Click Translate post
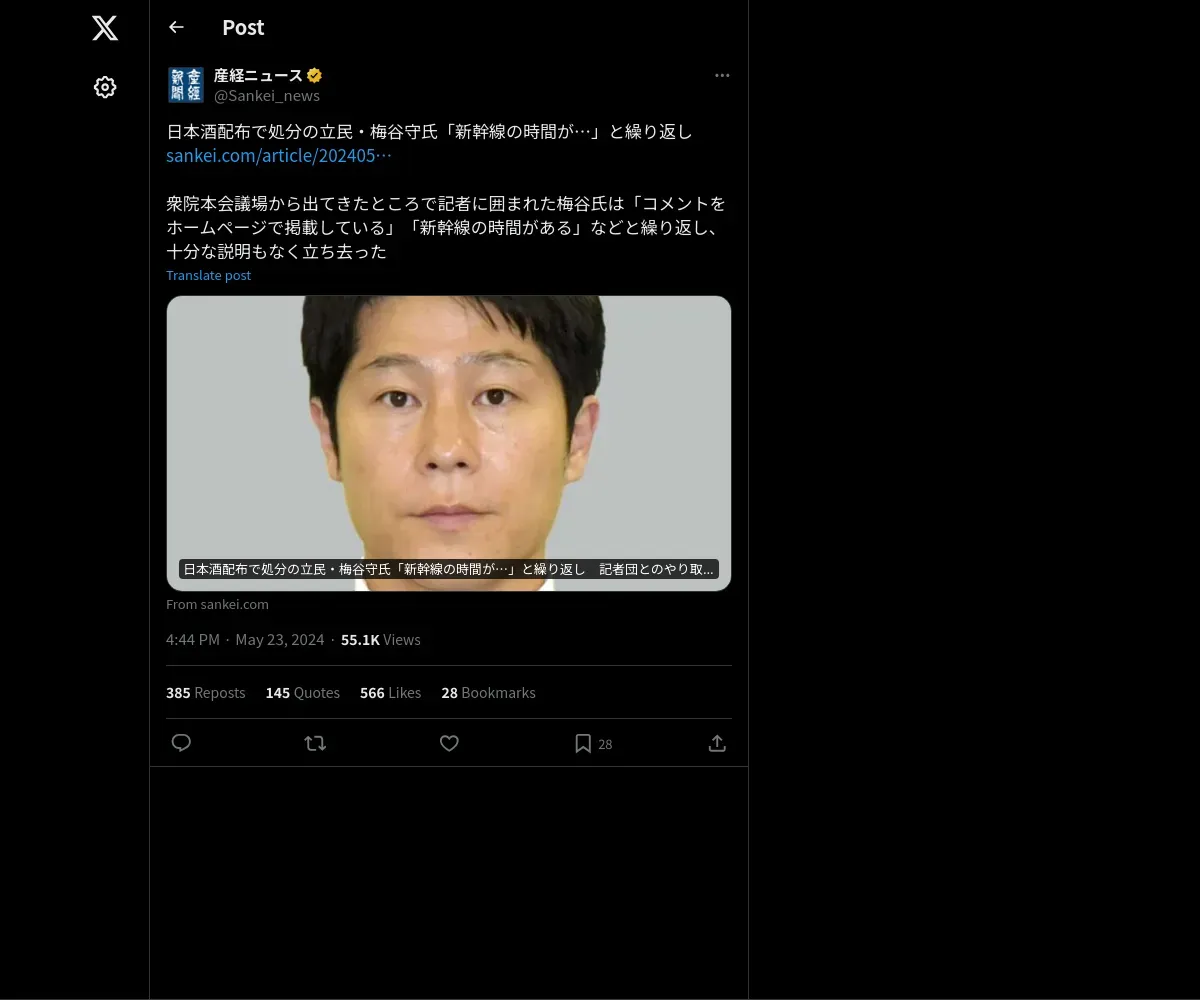Image resolution: width=1200 pixels, height=1000 pixels. [x=208, y=275]
